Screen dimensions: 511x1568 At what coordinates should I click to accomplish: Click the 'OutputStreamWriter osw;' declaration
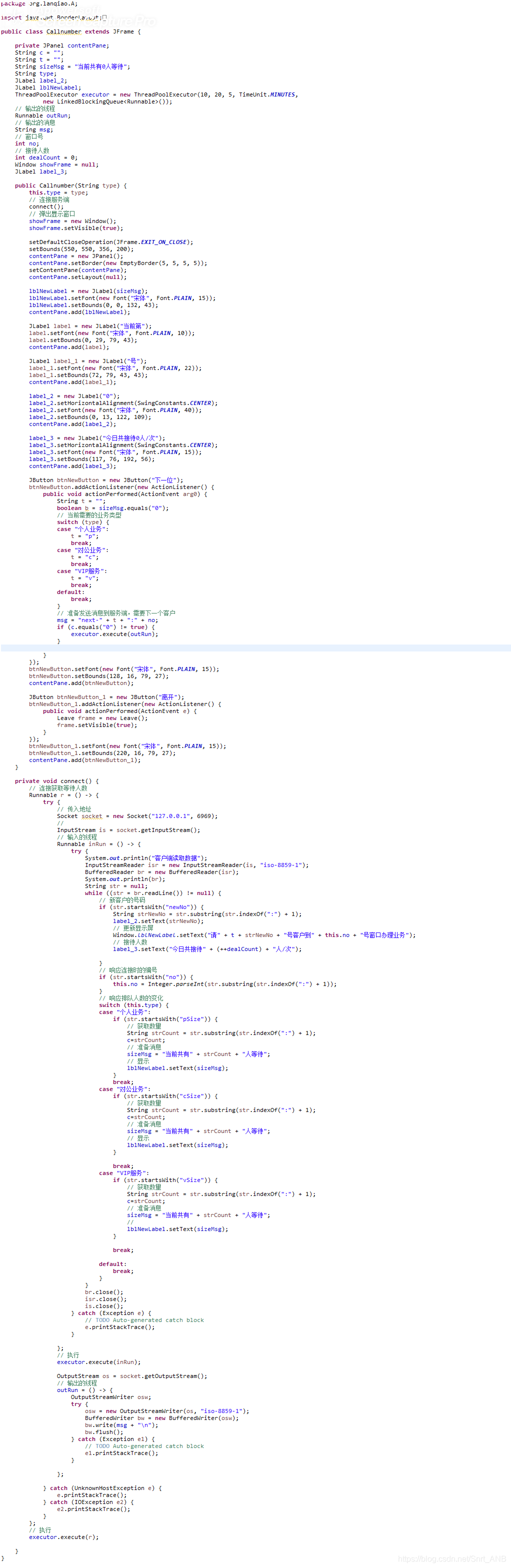[x=111, y=1397]
